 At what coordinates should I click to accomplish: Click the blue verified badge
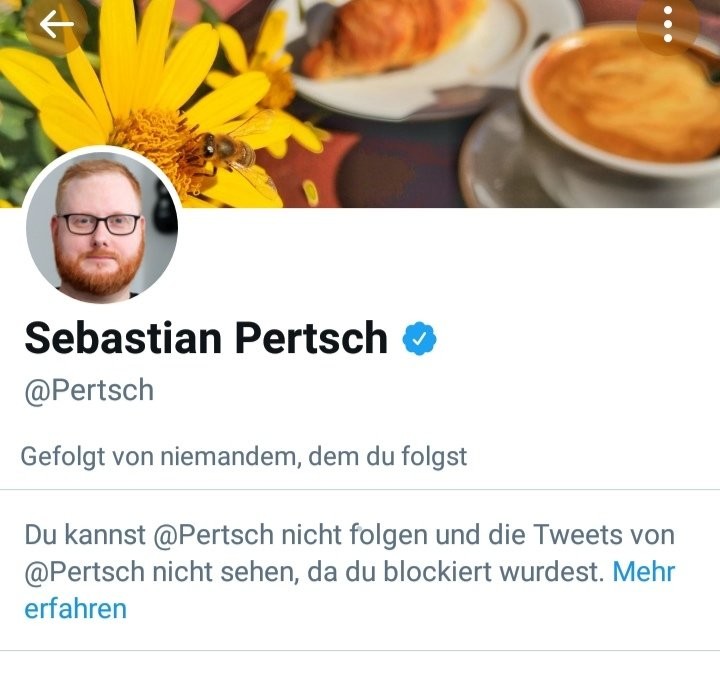point(420,341)
